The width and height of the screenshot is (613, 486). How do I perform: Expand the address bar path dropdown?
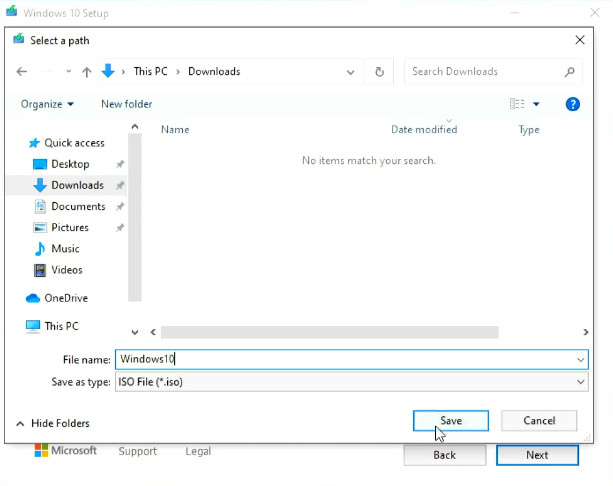(350, 72)
